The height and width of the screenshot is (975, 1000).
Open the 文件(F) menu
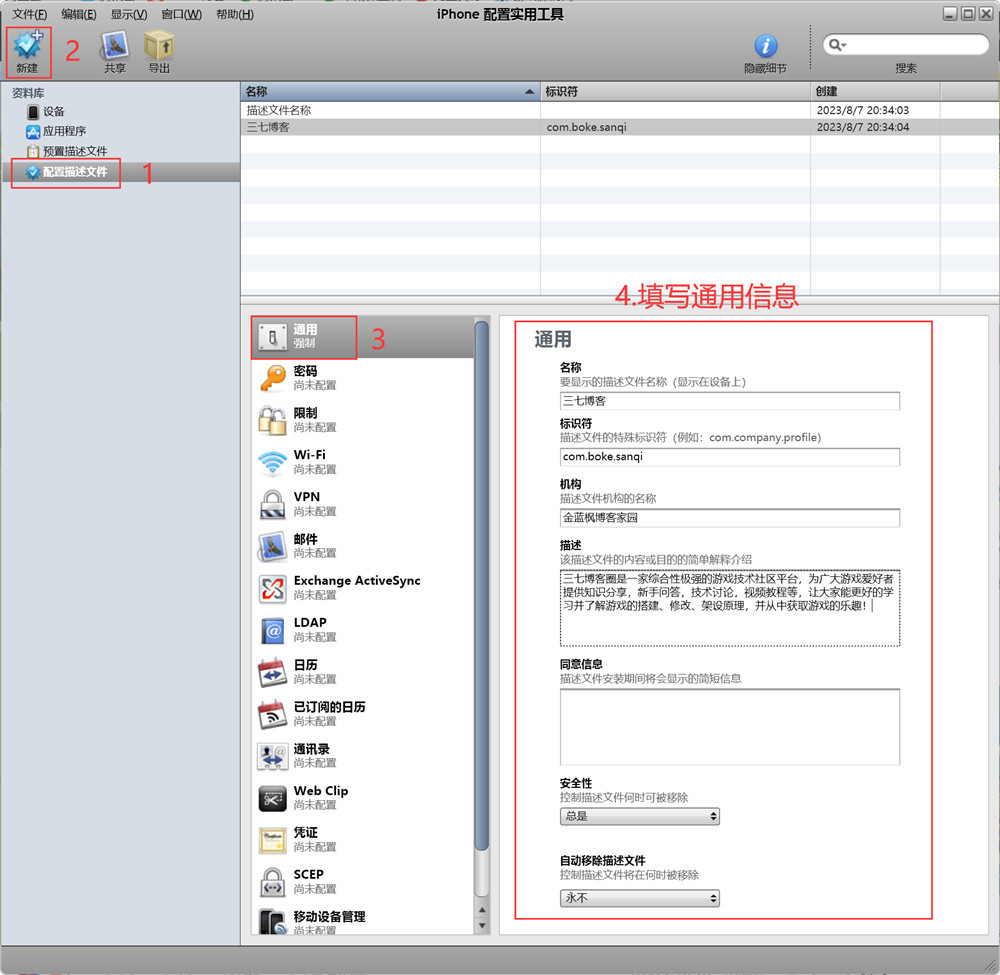coord(29,14)
